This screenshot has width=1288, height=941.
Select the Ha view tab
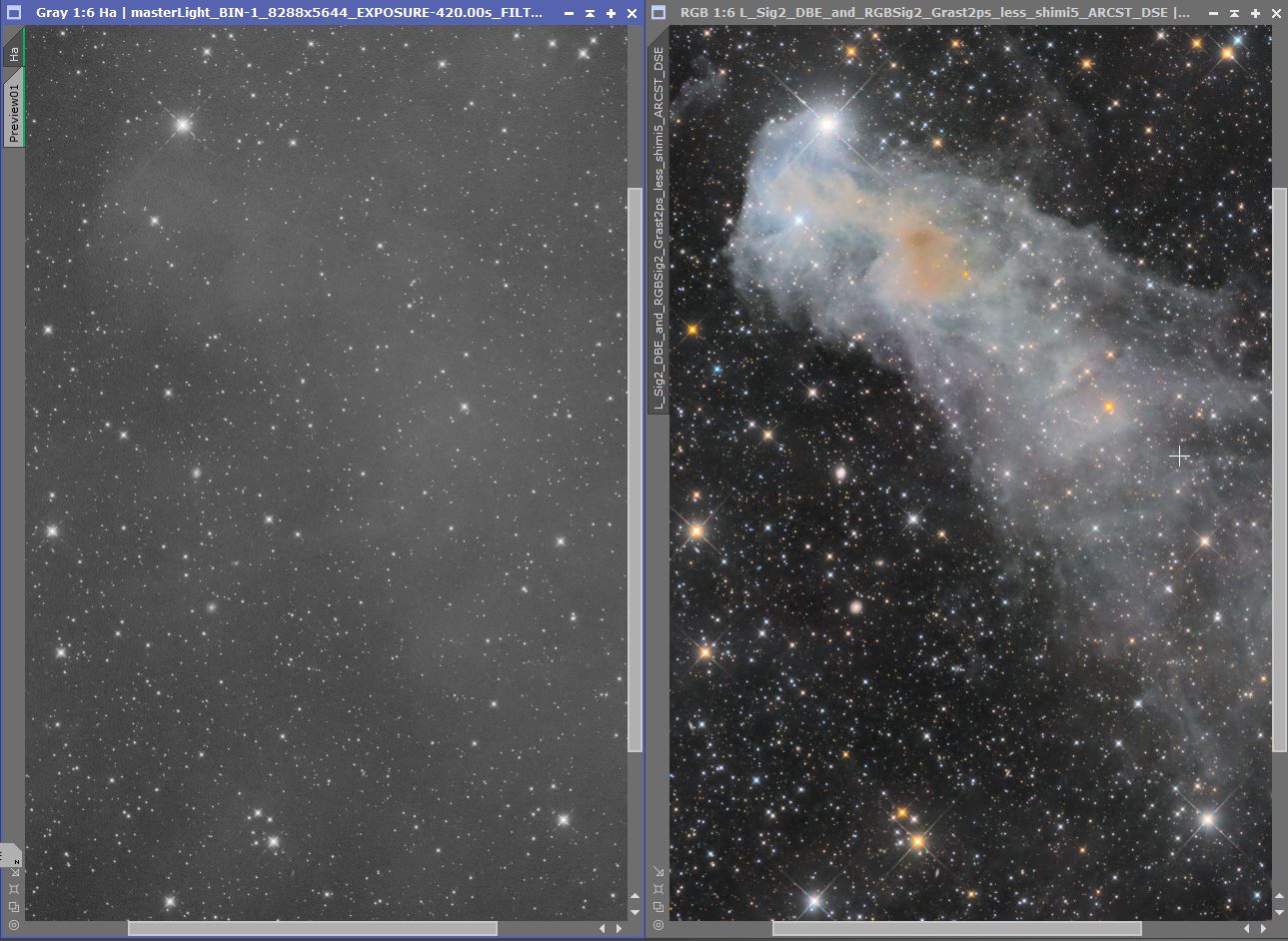point(13,50)
